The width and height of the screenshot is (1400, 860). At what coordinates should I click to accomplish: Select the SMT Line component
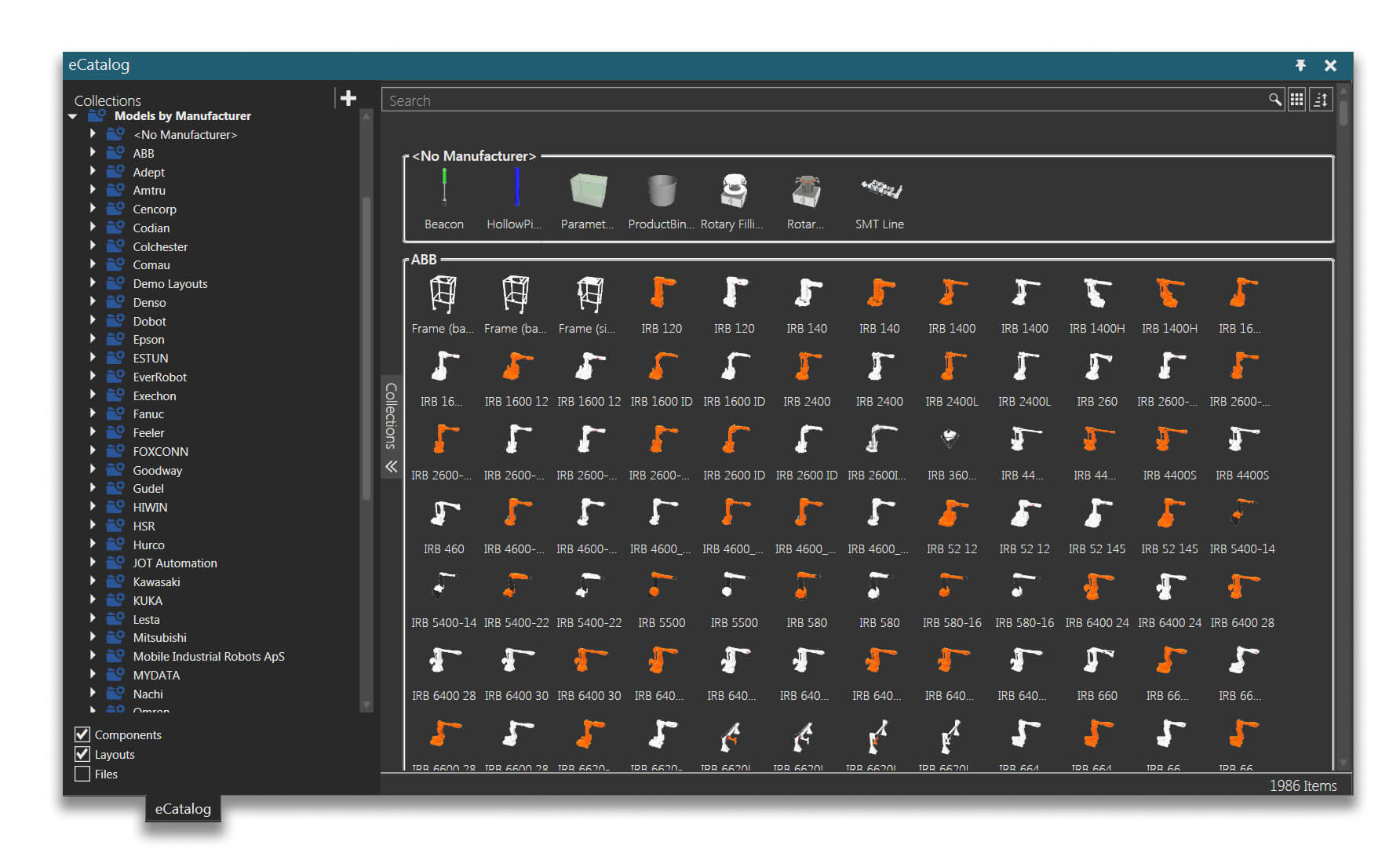click(880, 201)
